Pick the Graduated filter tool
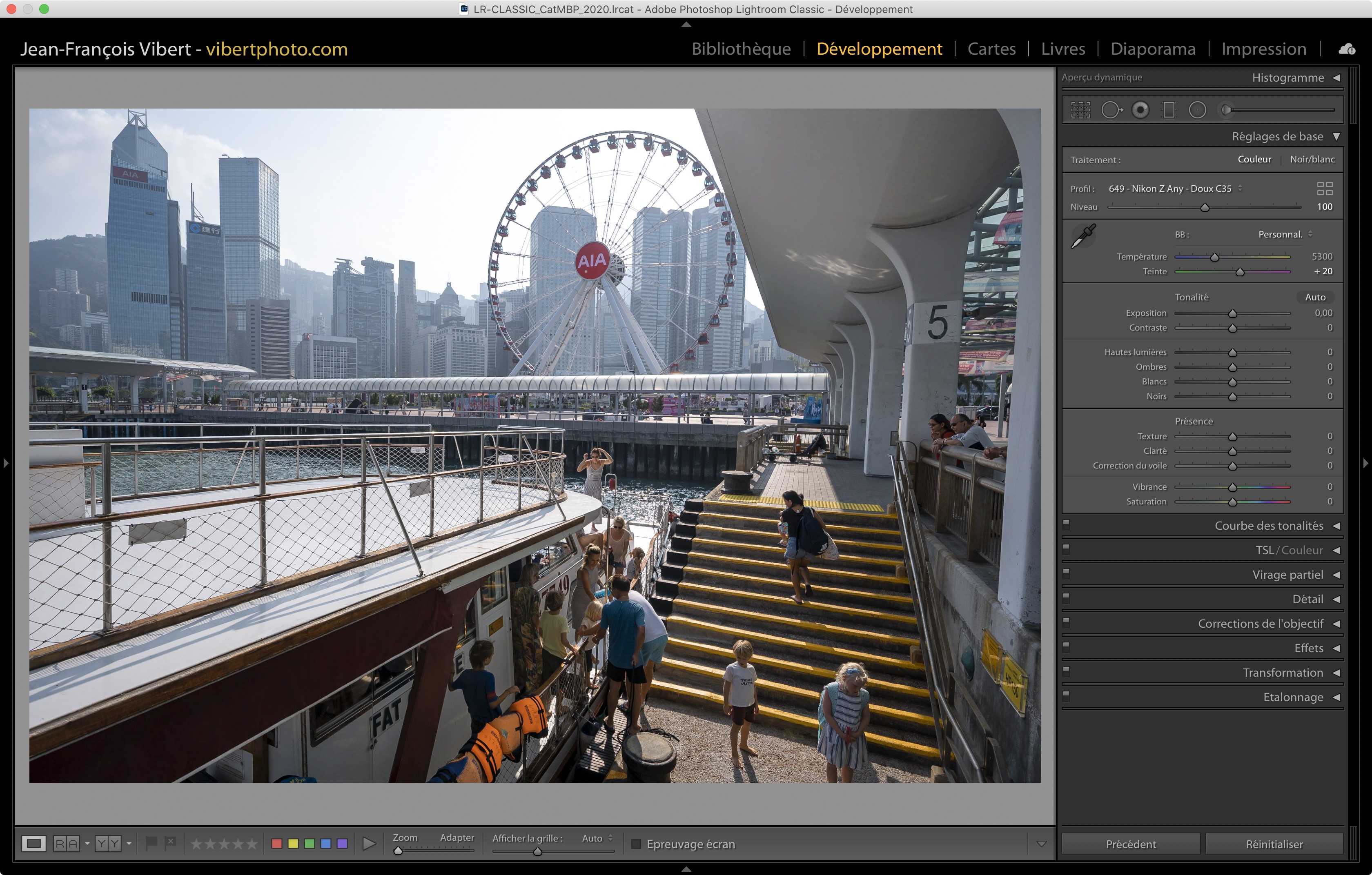This screenshot has width=1372, height=875. 1169,110
